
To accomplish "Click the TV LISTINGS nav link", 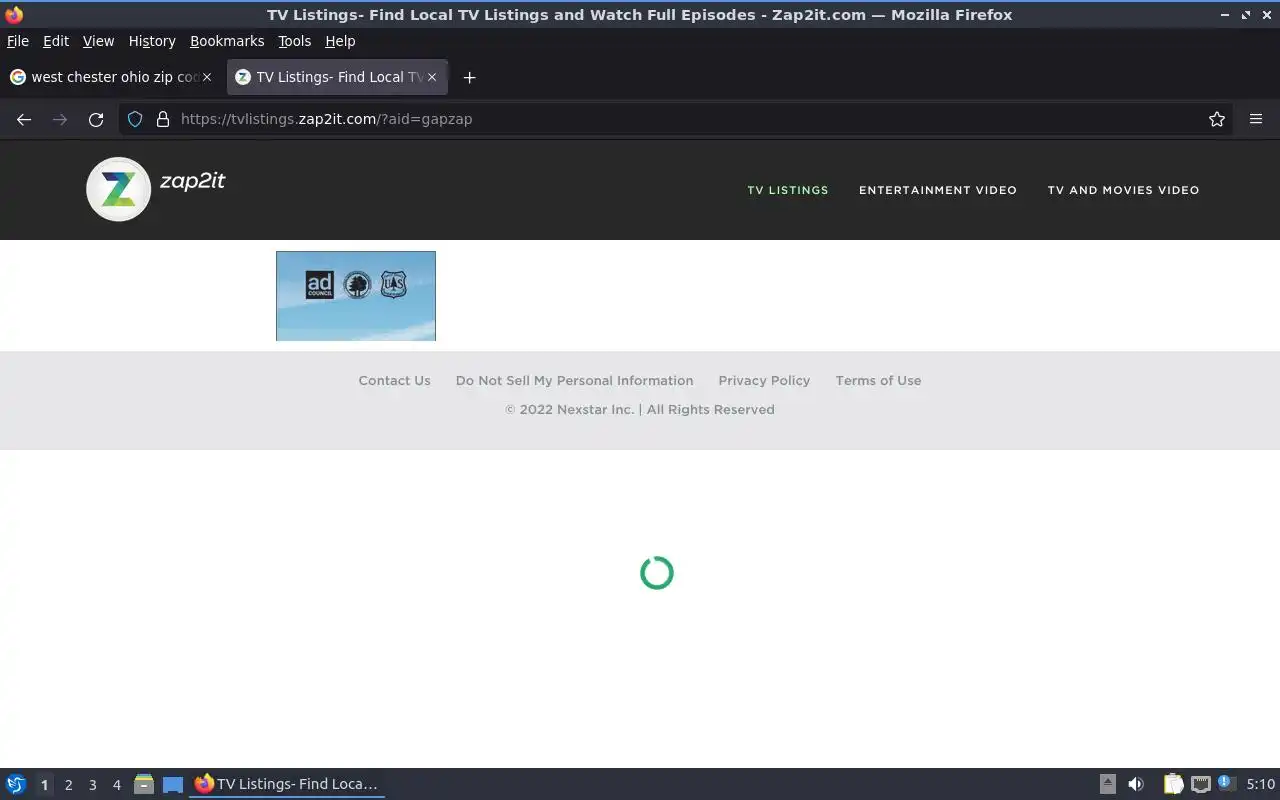I will 788,190.
